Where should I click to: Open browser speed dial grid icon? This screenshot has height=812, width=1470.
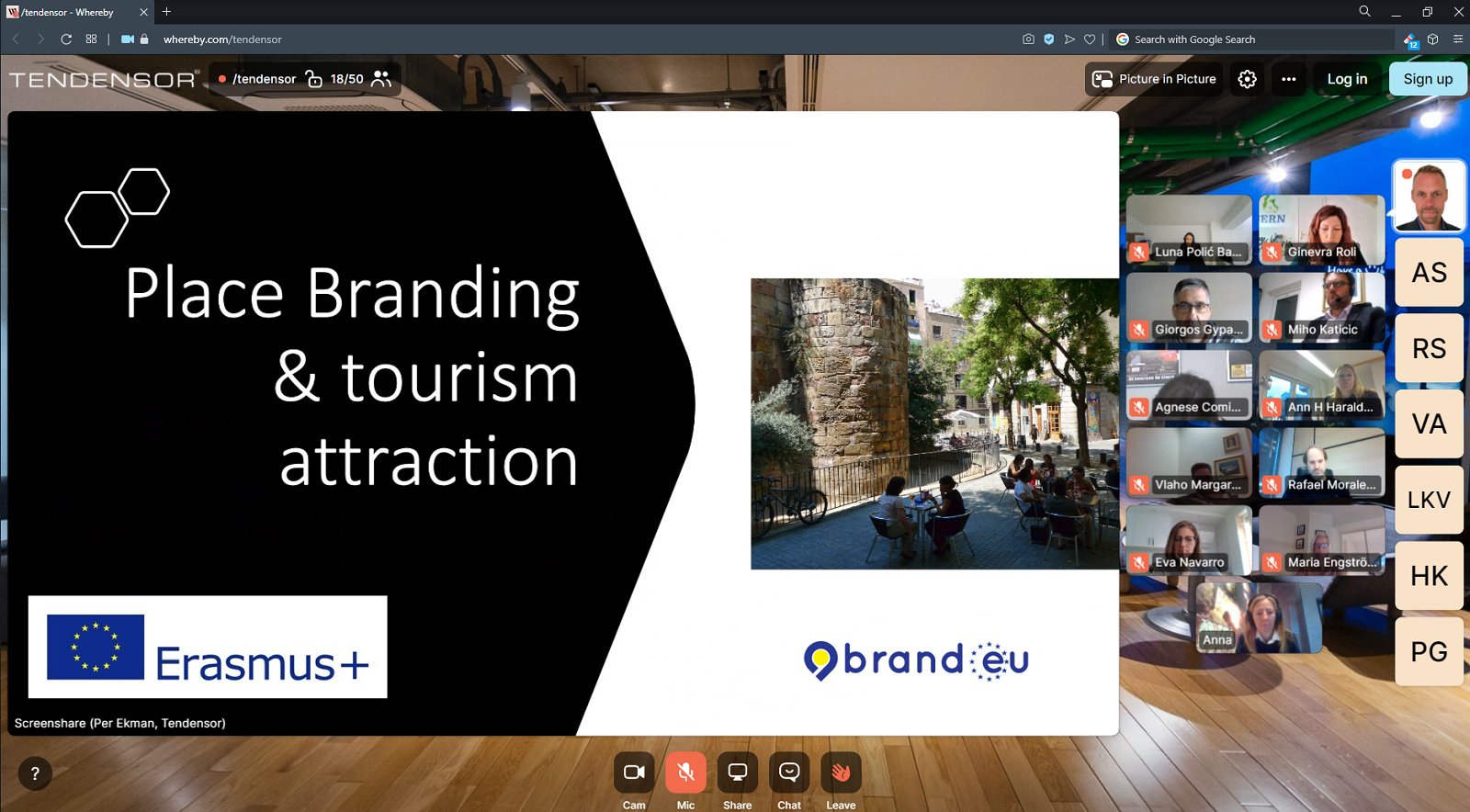91,39
